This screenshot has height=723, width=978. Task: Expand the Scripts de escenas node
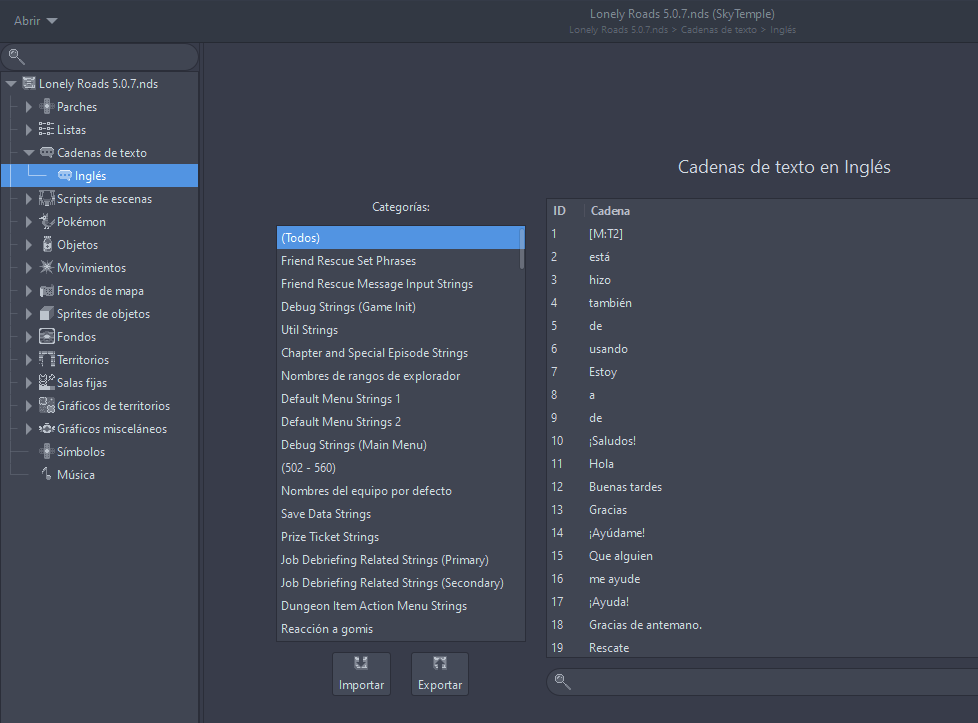29,199
